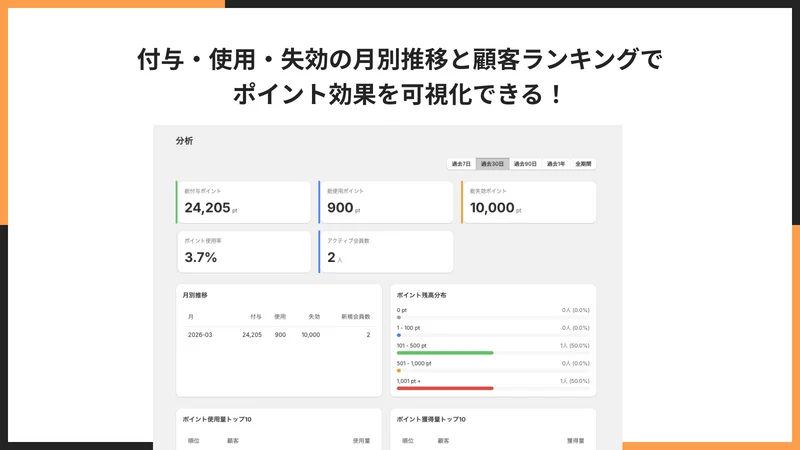The height and width of the screenshot is (450, 800).
Task: Click the 501 - 1,000 pt distribution label
Action: pos(414,363)
